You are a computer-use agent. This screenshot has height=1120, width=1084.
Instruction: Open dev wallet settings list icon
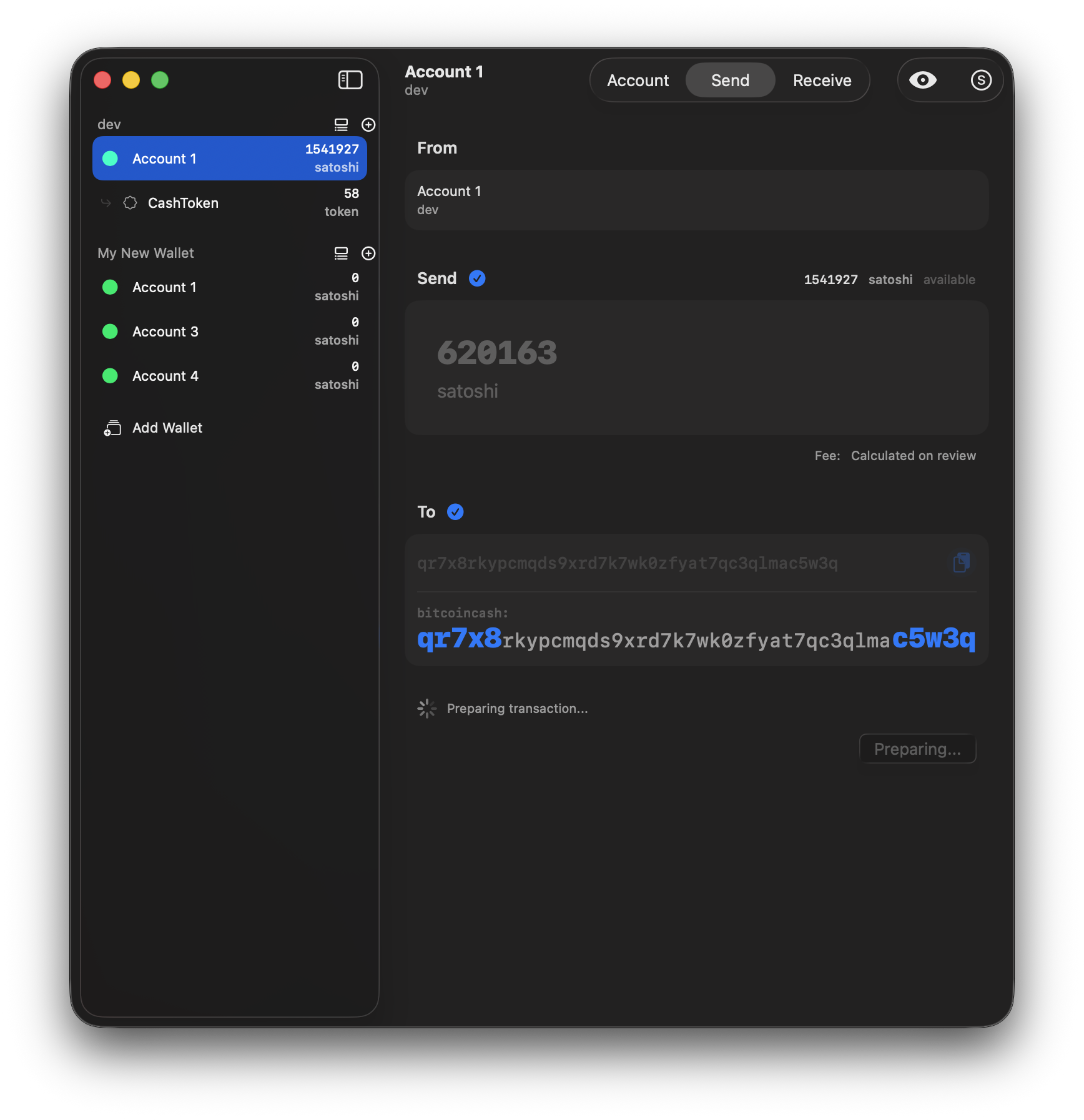[x=341, y=125]
